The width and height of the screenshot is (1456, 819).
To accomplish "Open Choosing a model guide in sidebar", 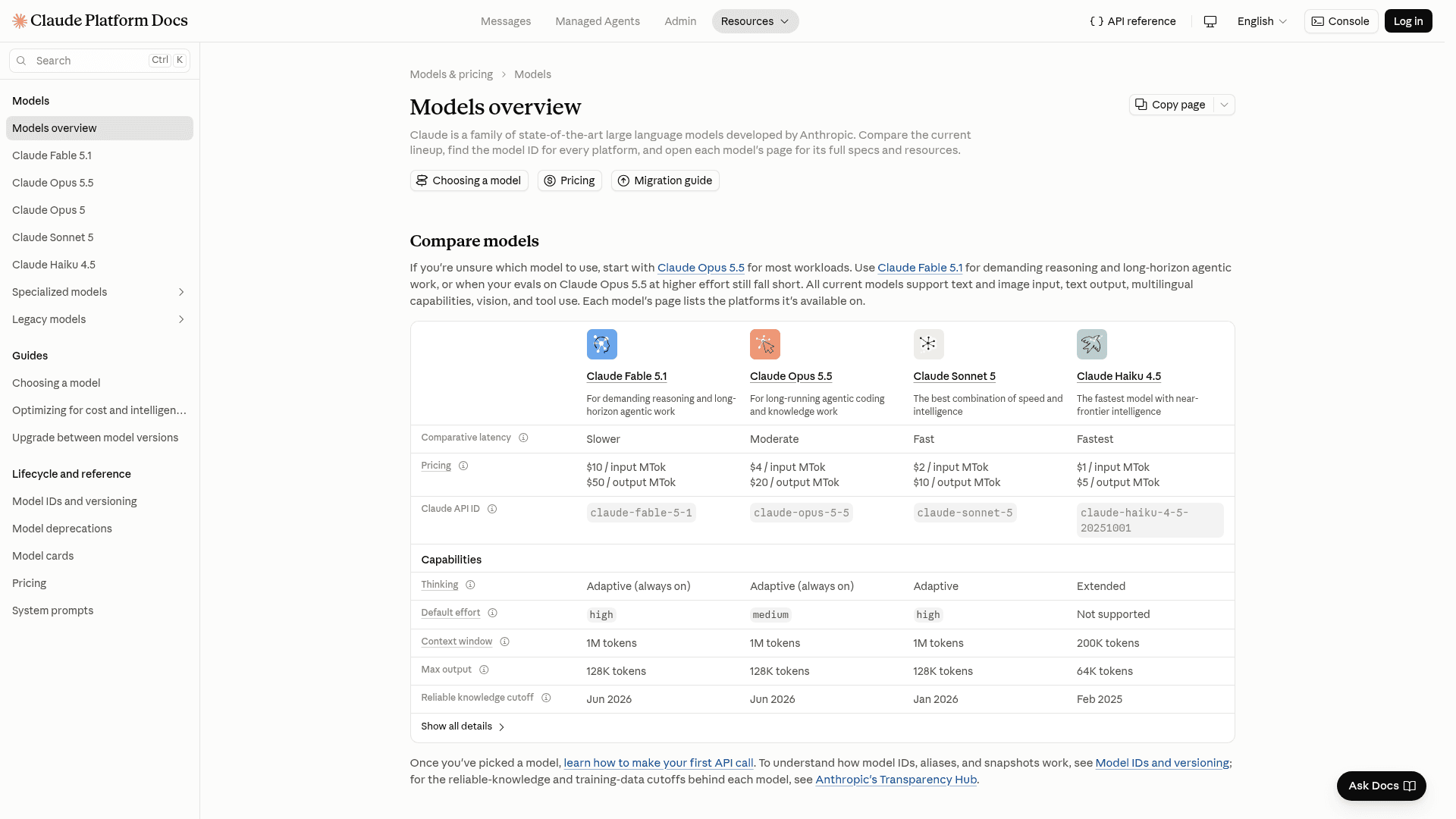I will (99, 383).
